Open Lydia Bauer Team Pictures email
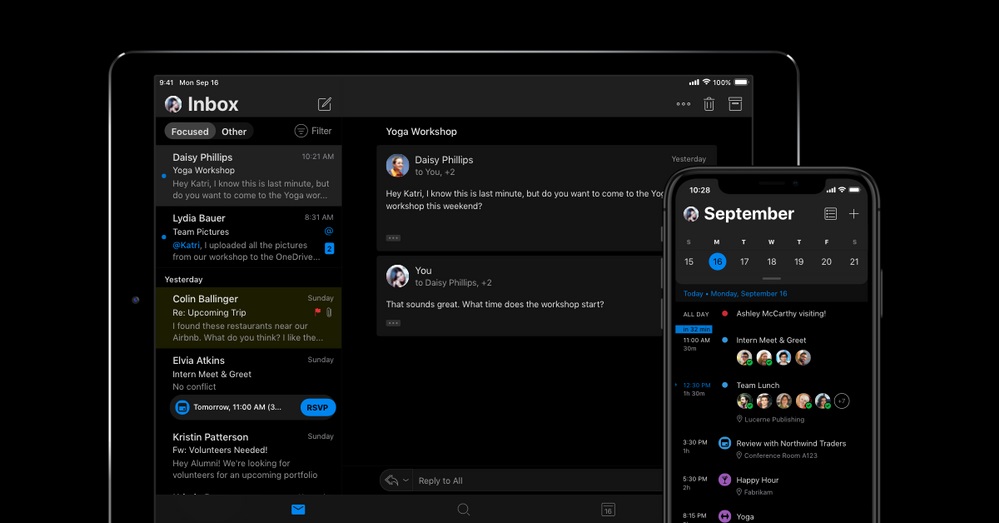 tap(248, 237)
